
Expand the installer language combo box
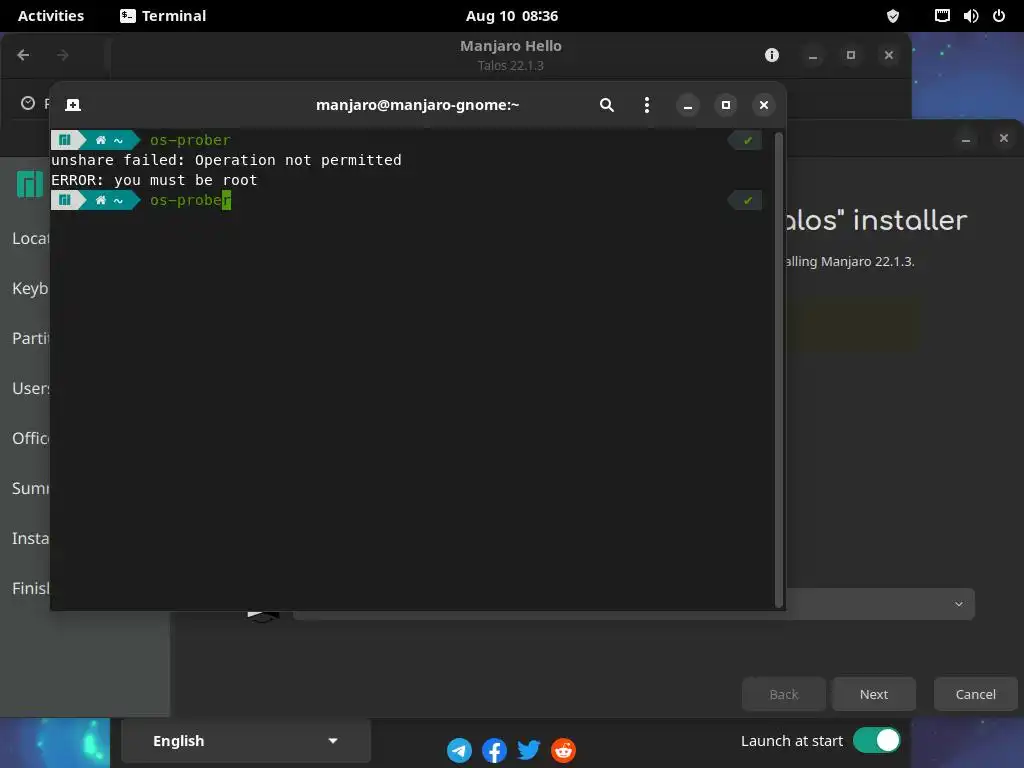[x=880, y=604]
